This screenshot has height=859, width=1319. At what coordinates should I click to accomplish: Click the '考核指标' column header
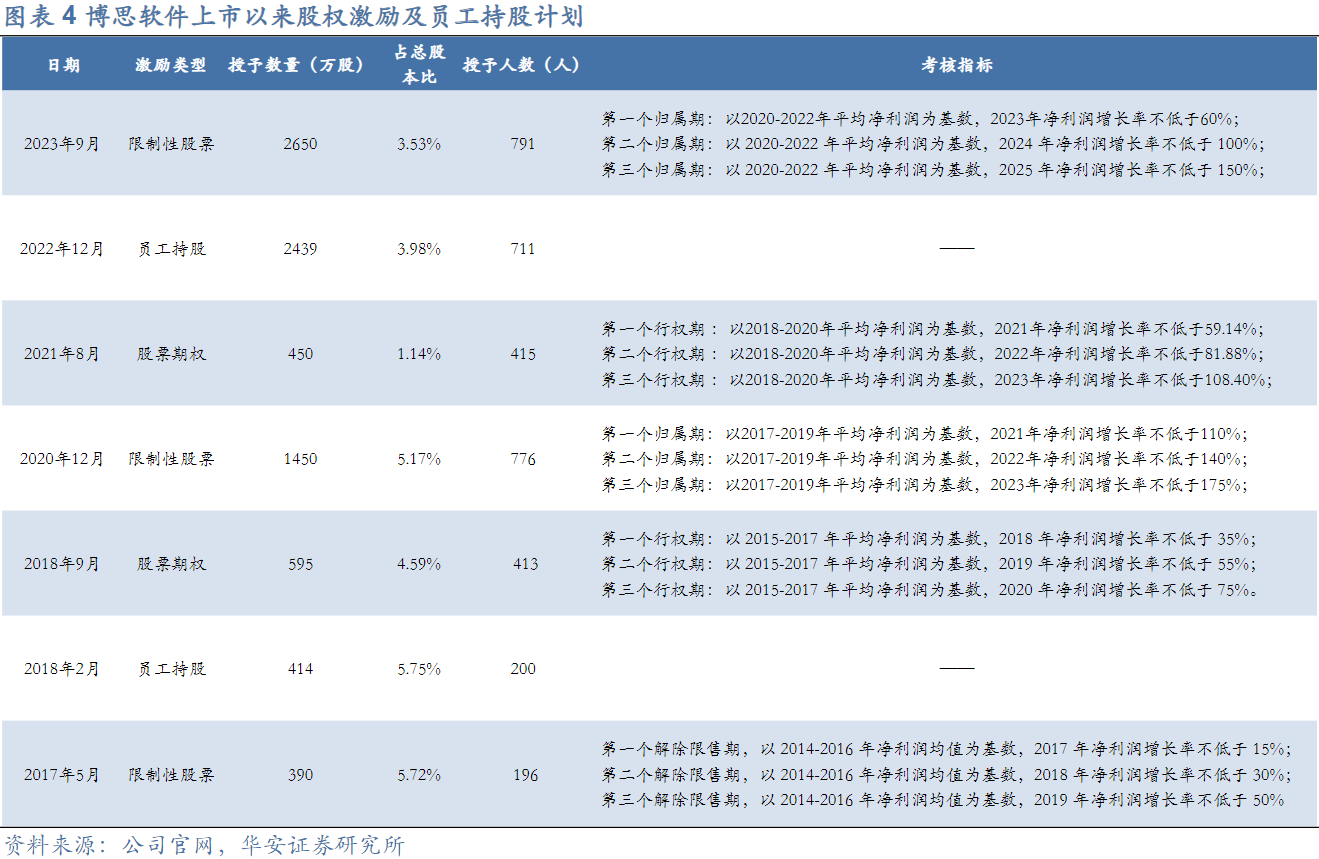tap(957, 65)
